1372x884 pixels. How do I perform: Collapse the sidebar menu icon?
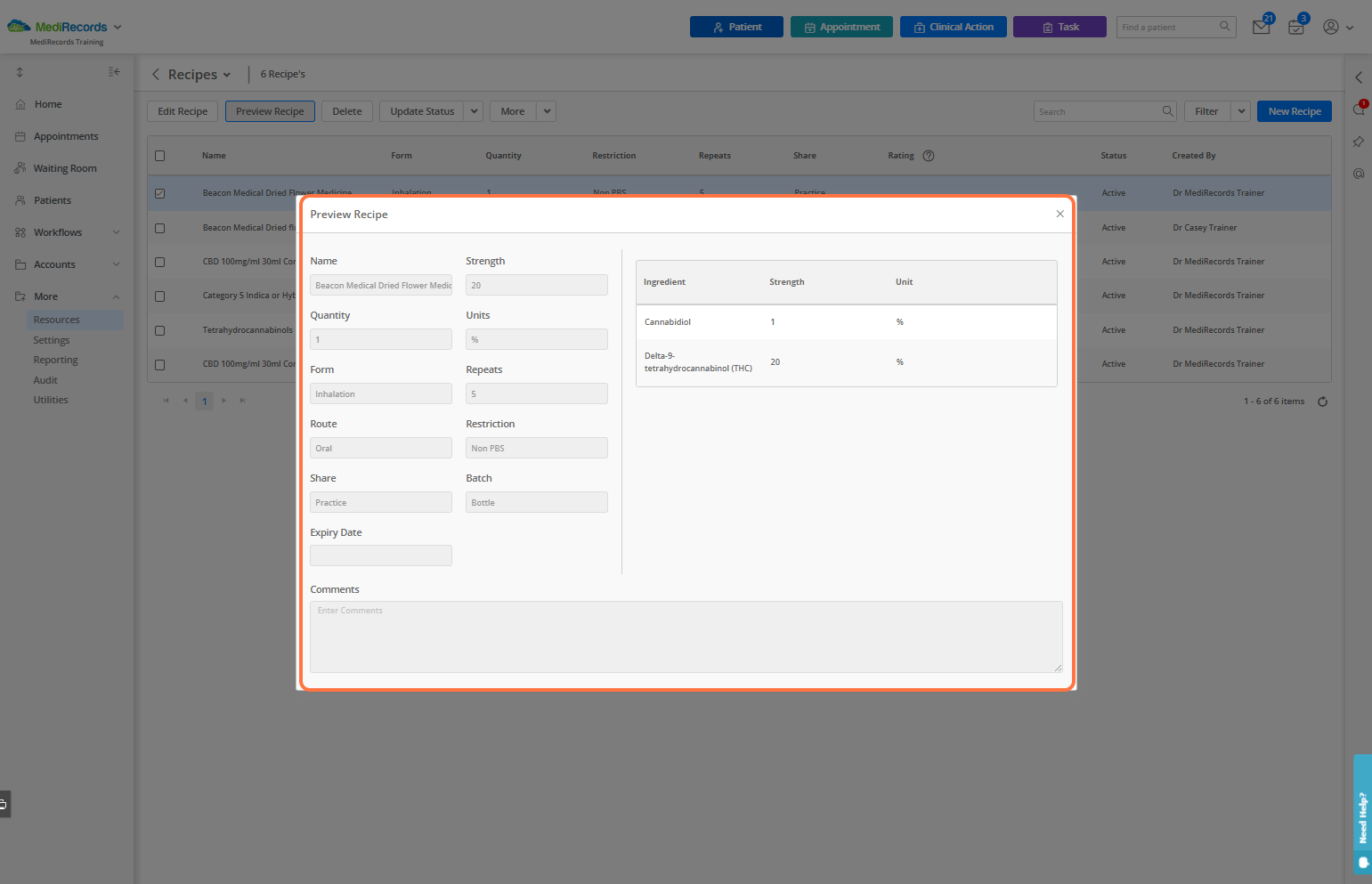[x=114, y=72]
